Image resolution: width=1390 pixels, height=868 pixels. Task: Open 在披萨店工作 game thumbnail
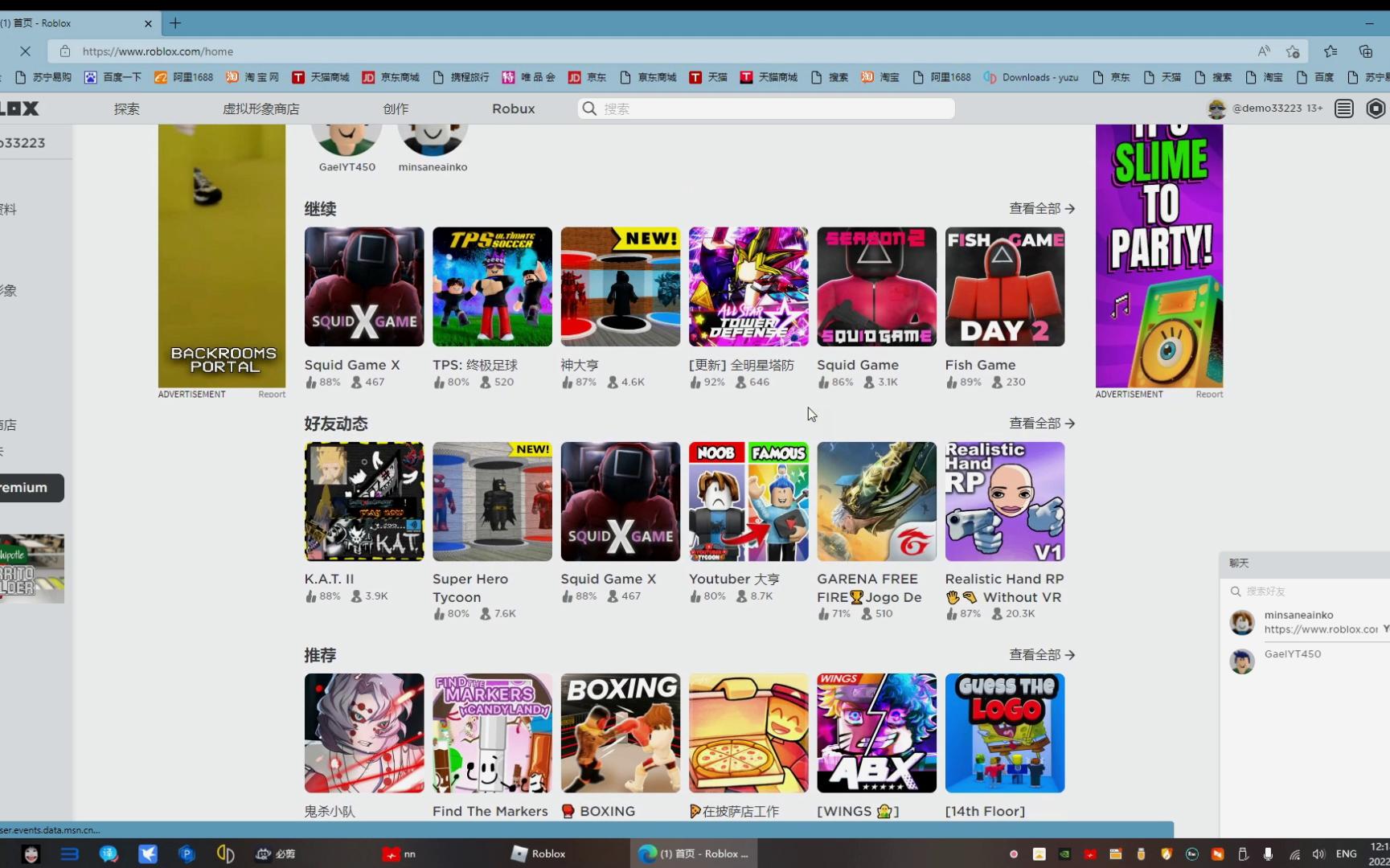tap(748, 733)
